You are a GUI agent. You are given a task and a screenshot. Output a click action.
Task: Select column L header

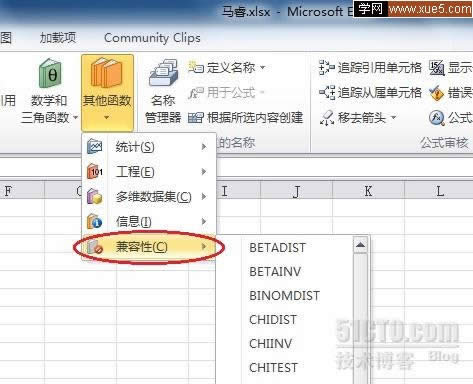point(440,191)
